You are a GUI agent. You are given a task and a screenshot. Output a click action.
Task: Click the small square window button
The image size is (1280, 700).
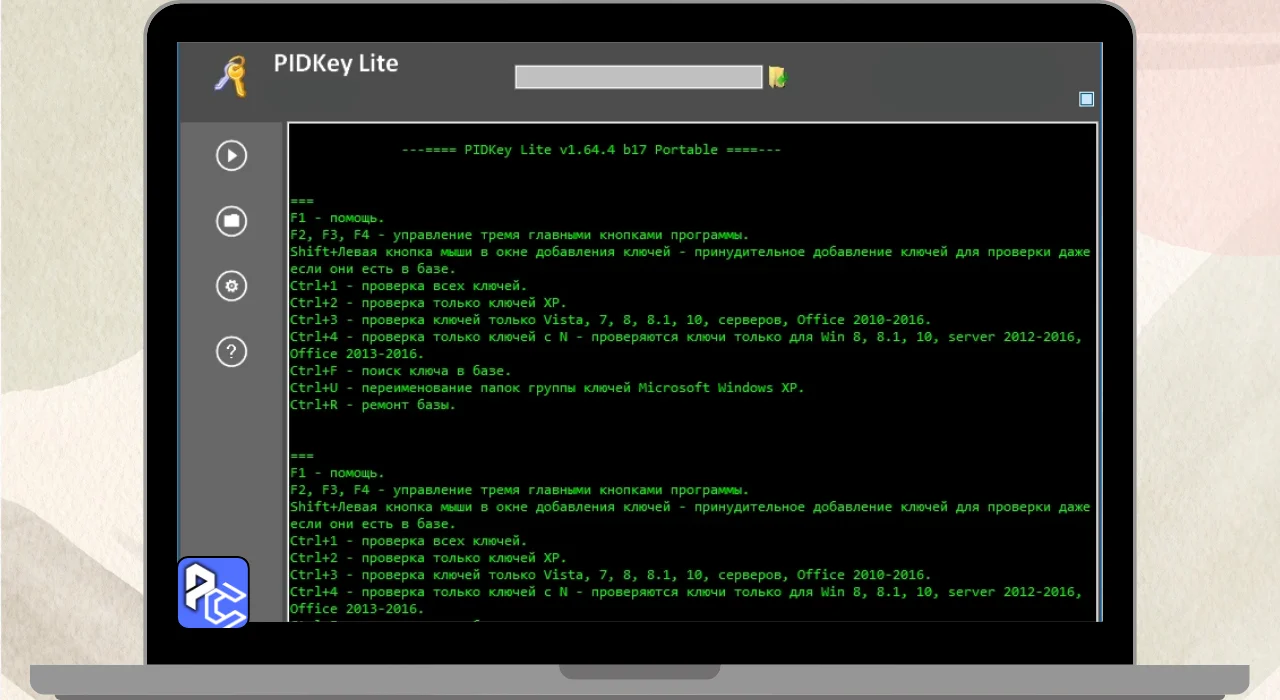point(1087,98)
